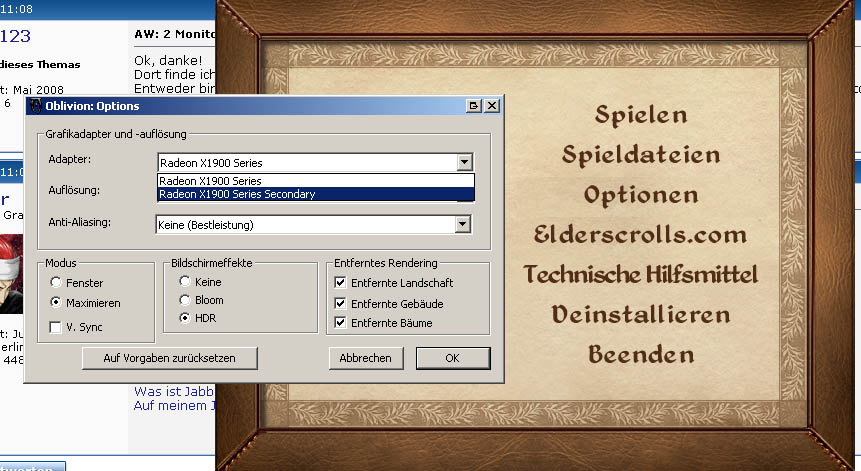Open the Adapter dropdown arrow
Image resolution: width=861 pixels, height=471 pixels.
[x=465, y=162]
